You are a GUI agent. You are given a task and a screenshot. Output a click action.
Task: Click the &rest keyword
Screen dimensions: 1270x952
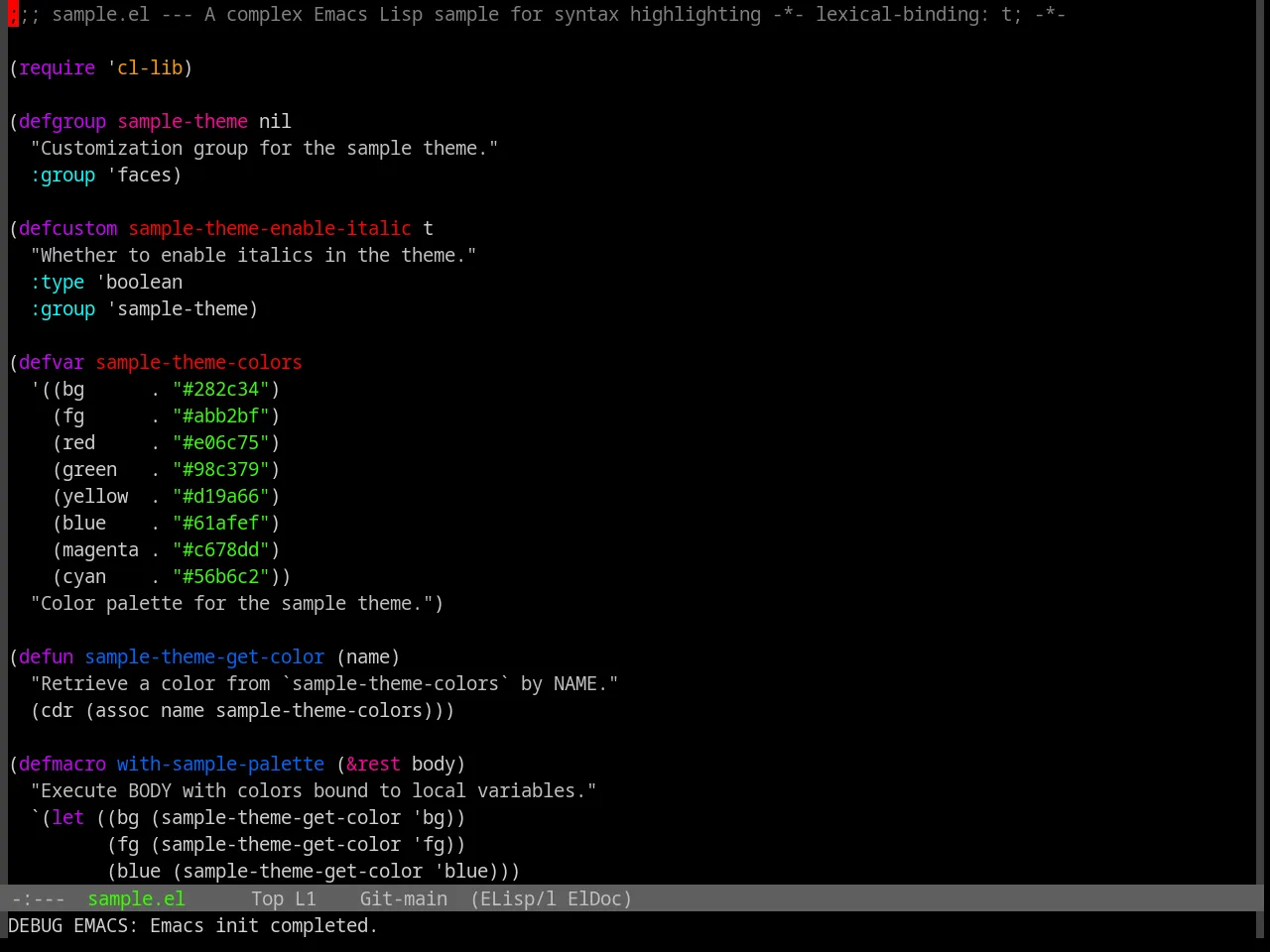373,764
